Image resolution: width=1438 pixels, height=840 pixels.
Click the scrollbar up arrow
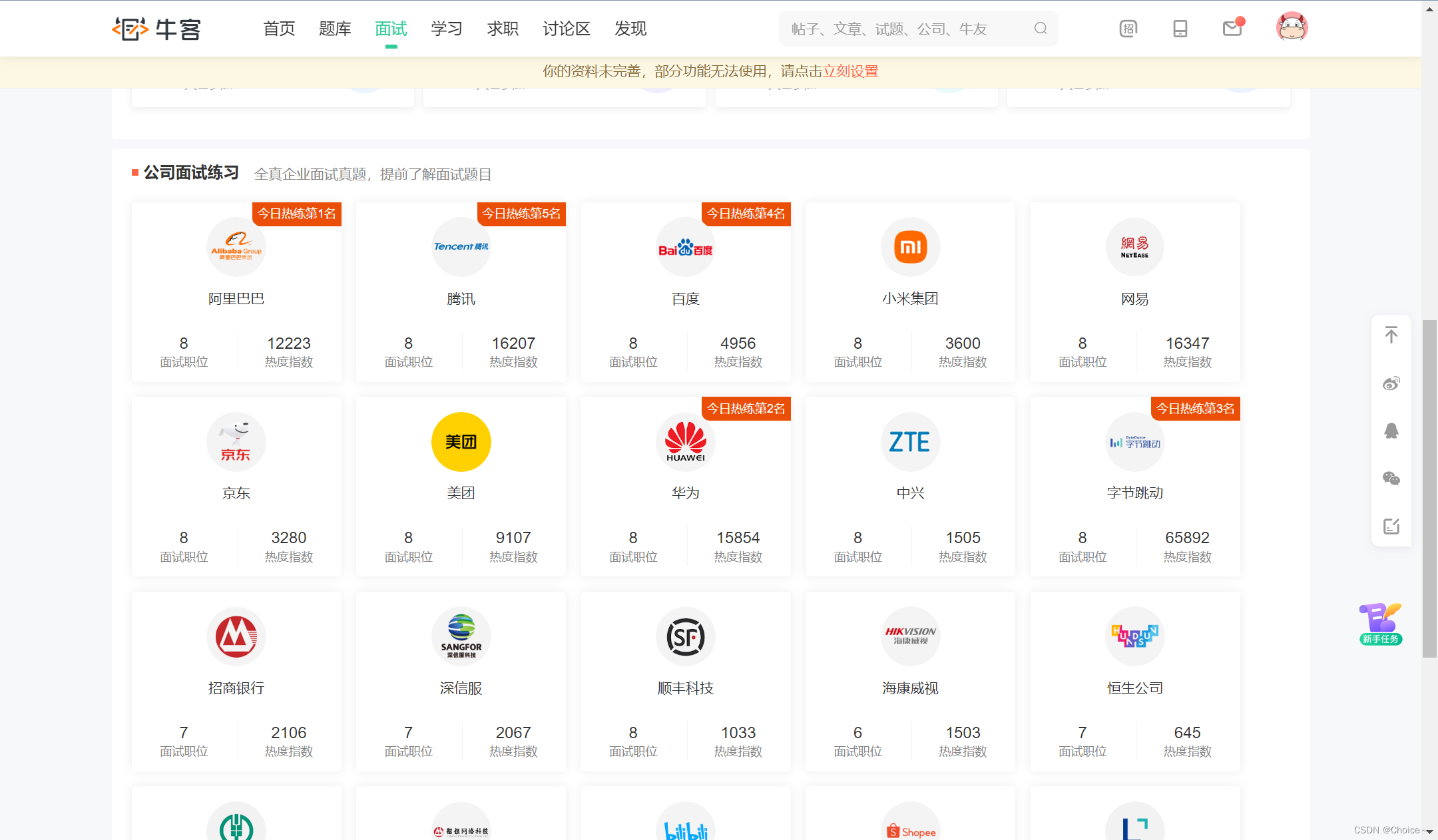point(1429,9)
